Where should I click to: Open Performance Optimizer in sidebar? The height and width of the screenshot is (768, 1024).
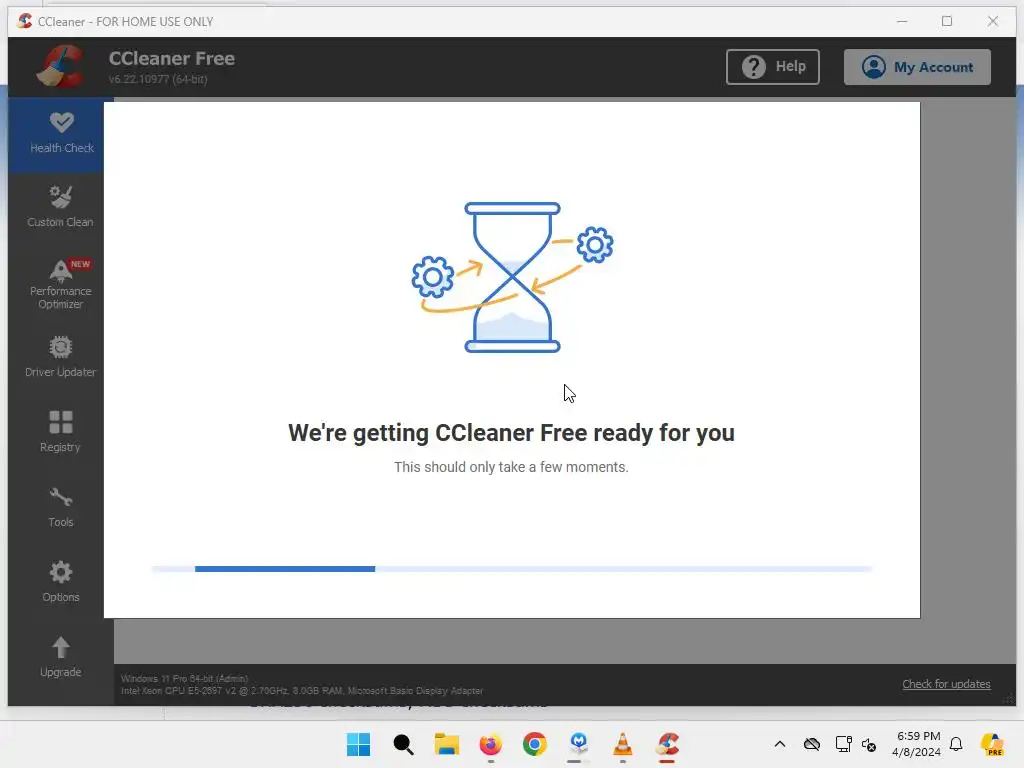click(61, 284)
